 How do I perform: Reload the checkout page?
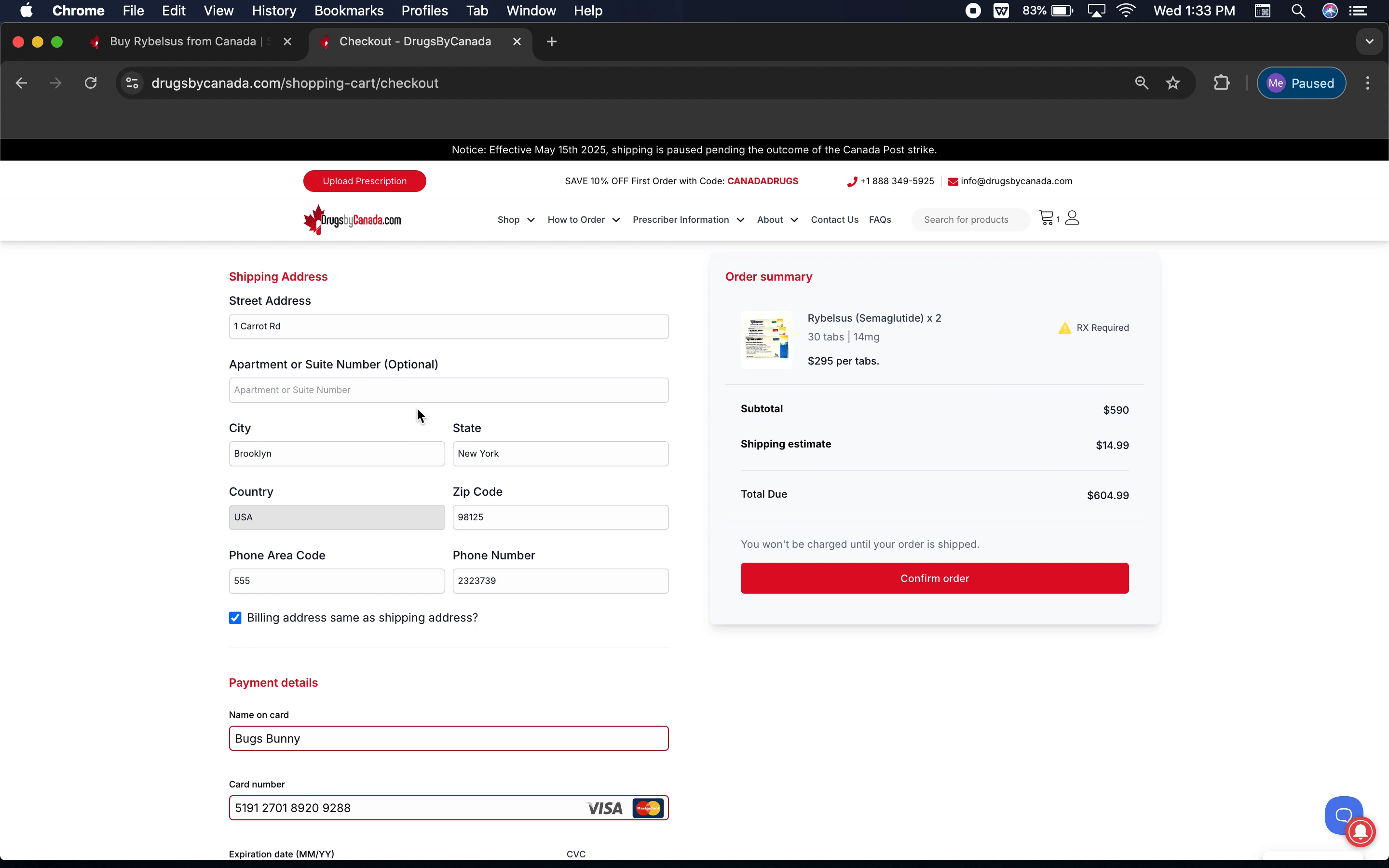[91, 83]
